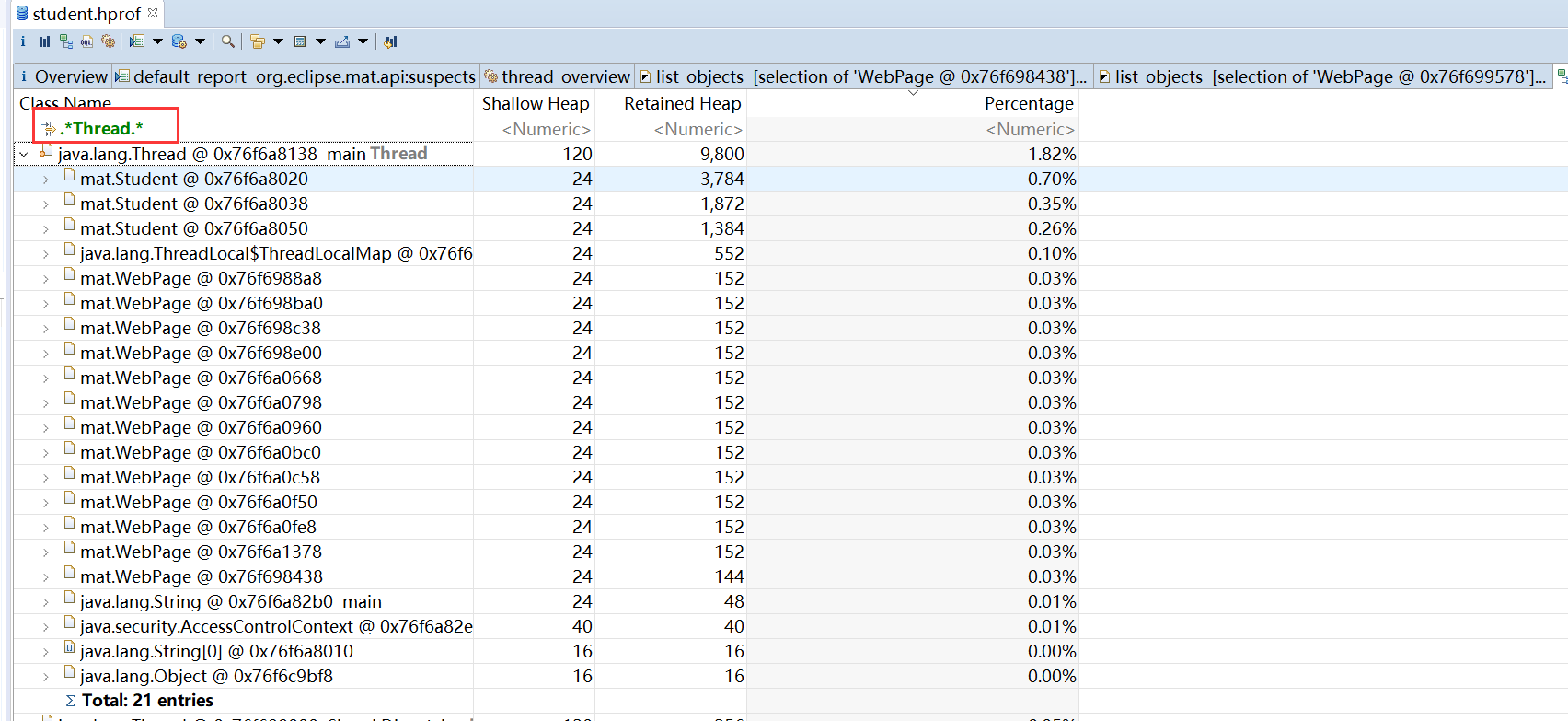This screenshot has width=1568, height=721.
Task: Switch to the Overview tab
Action: (x=63, y=76)
